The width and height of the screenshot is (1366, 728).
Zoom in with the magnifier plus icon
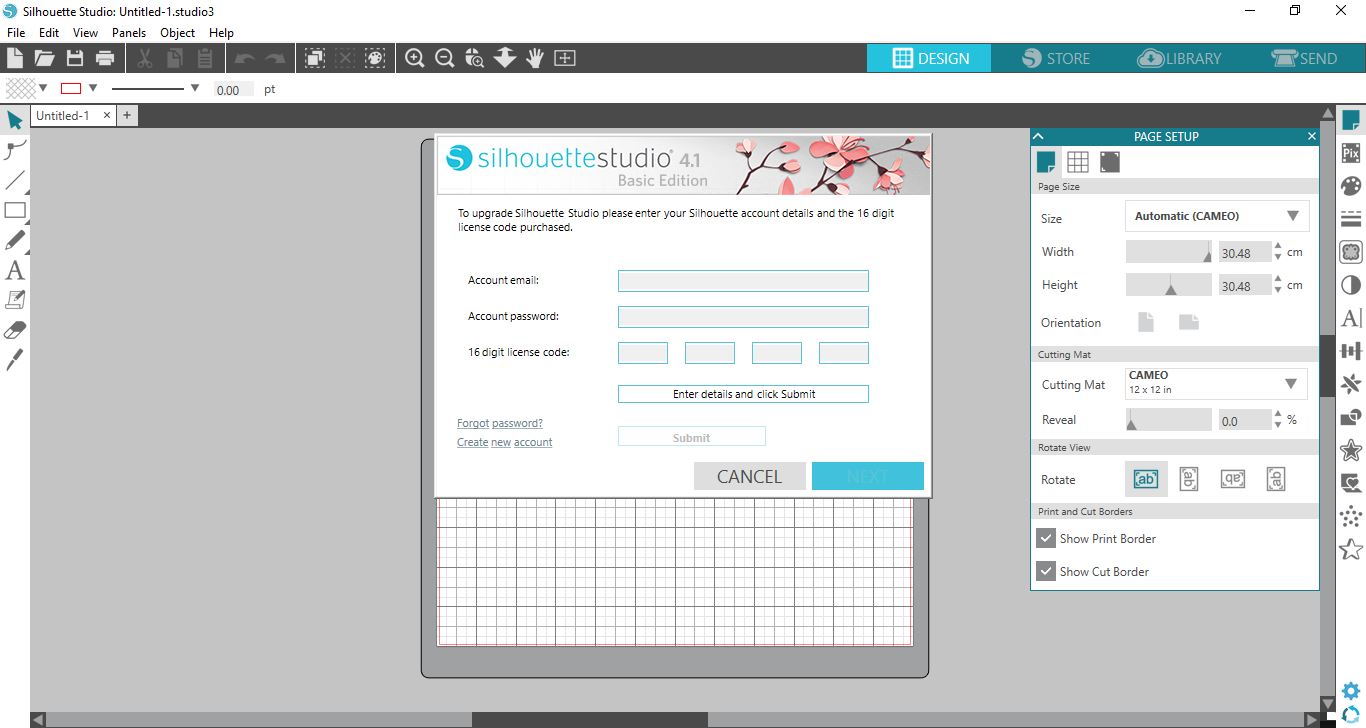tap(415, 58)
